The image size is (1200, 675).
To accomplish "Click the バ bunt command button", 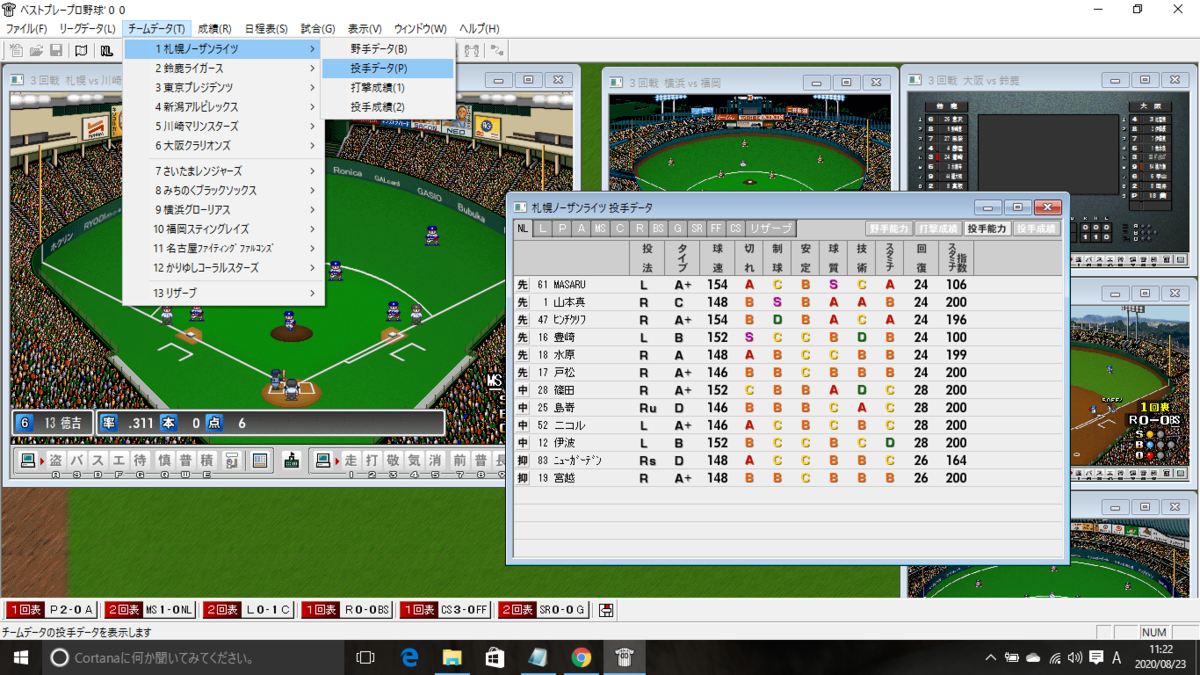I will (76, 460).
